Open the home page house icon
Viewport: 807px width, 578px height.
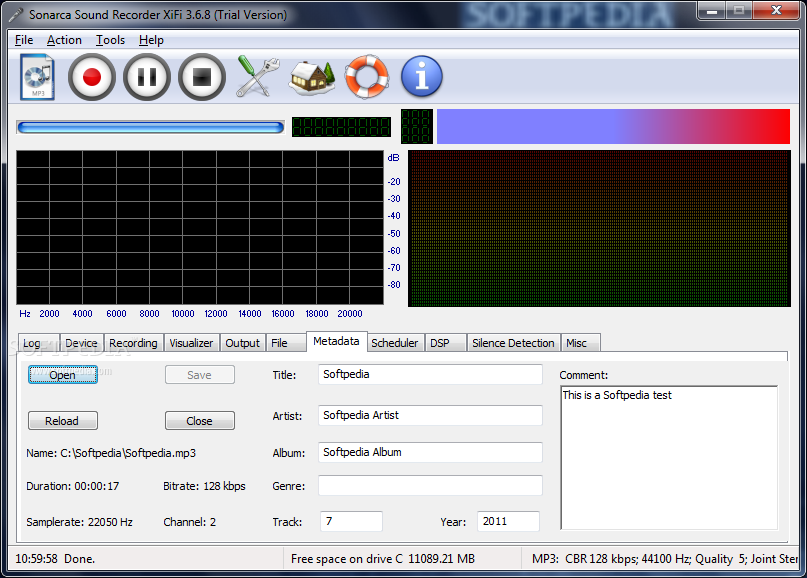(x=312, y=78)
